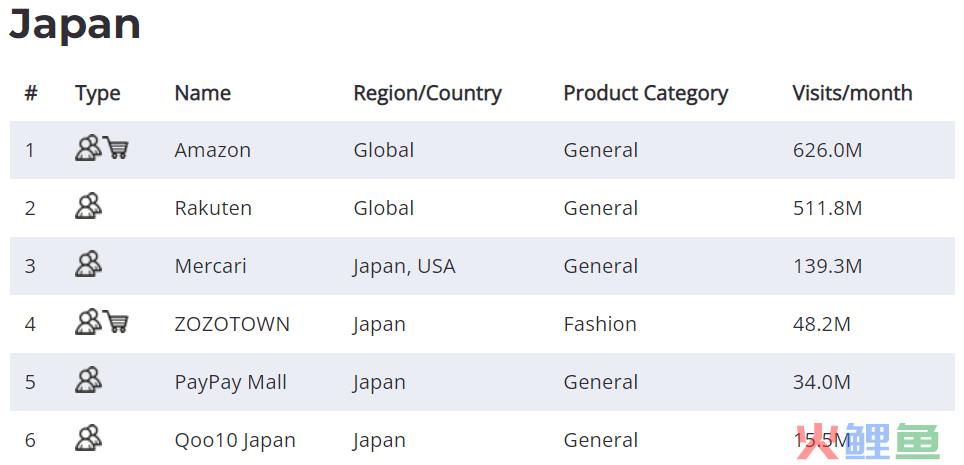Click the PayPay Mall name
This screenshot has height=465, width=964.
(231, 383)
